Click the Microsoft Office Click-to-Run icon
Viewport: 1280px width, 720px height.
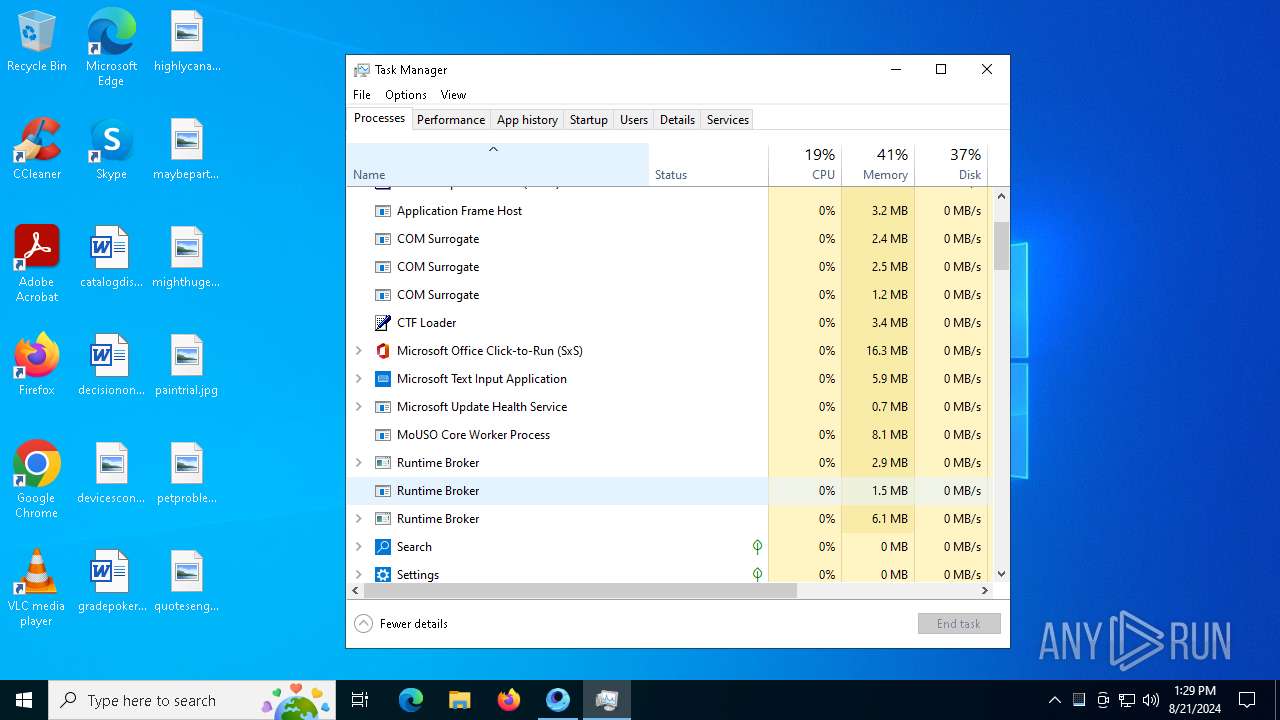382,351
